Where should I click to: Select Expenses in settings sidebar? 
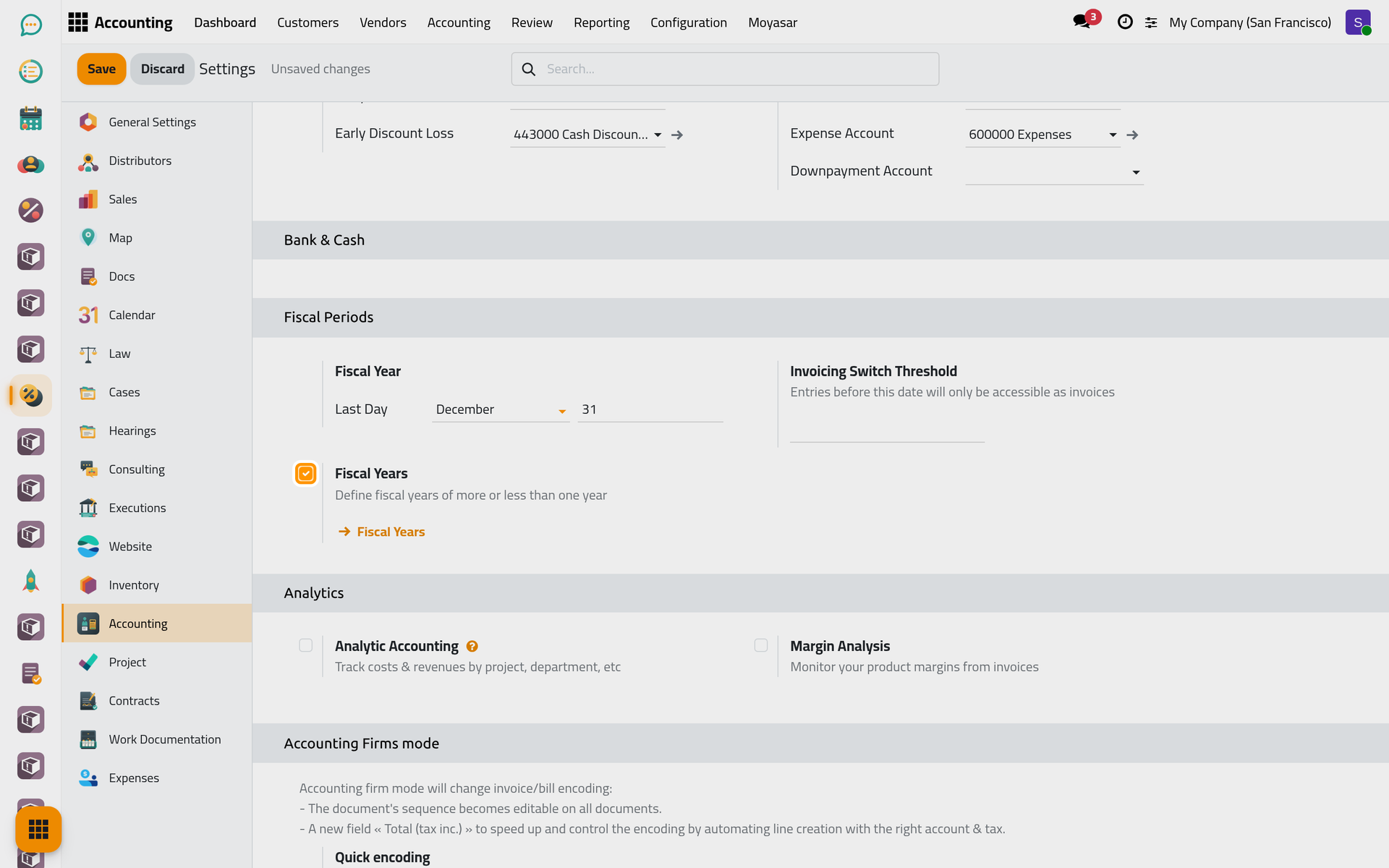pos(156,778)
